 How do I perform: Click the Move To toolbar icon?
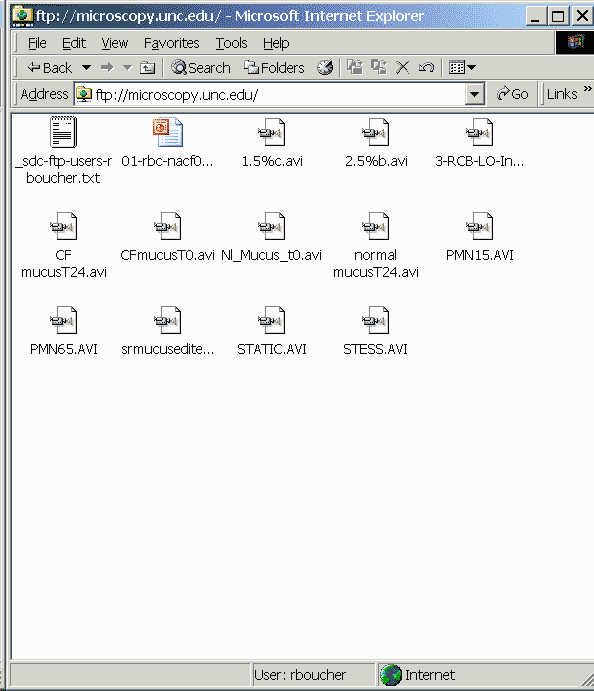[x=355, y=67]
